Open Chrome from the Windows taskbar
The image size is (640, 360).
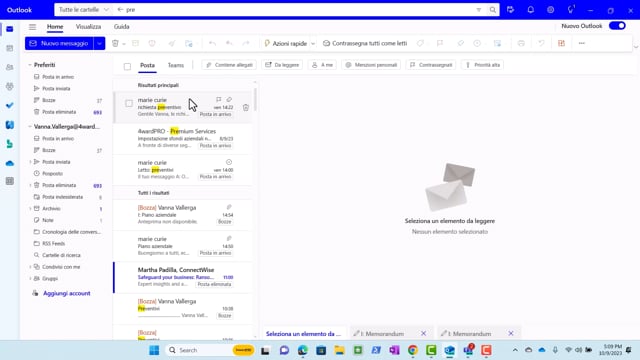[x=413, y=350]
